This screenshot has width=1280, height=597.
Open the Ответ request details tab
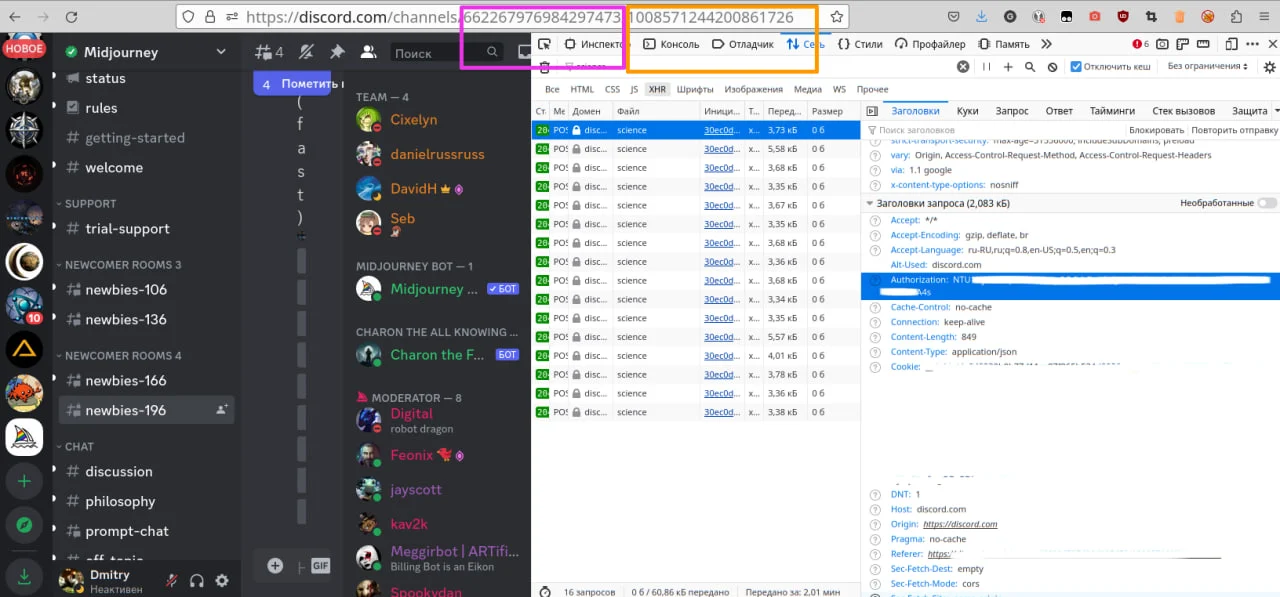point(1059,111)
